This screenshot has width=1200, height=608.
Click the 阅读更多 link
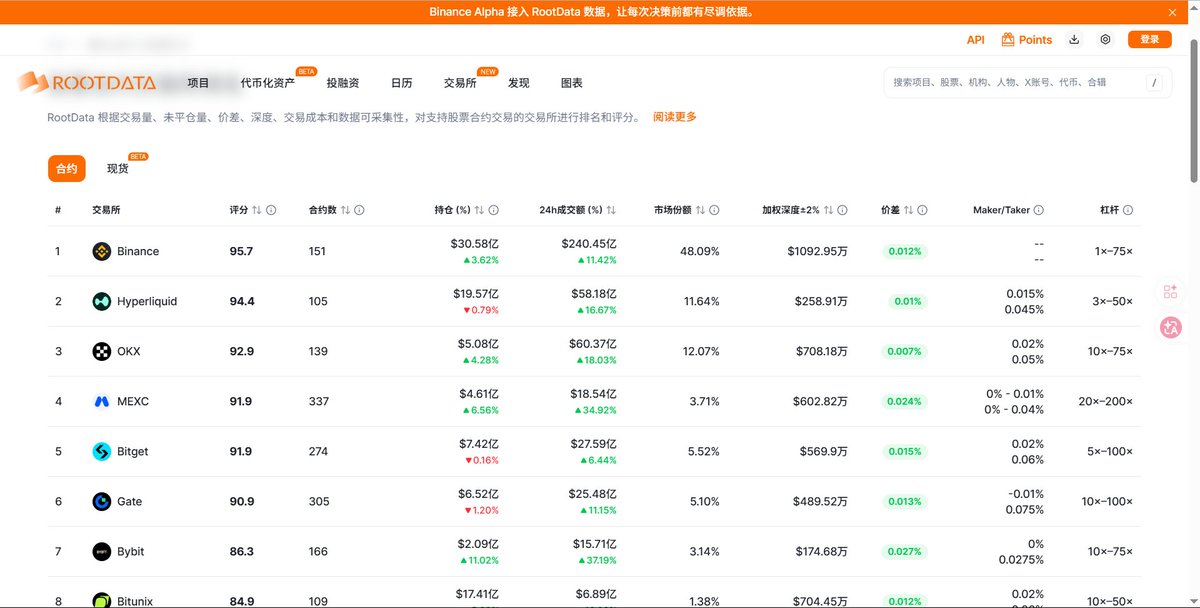click(x=675, y=117)
